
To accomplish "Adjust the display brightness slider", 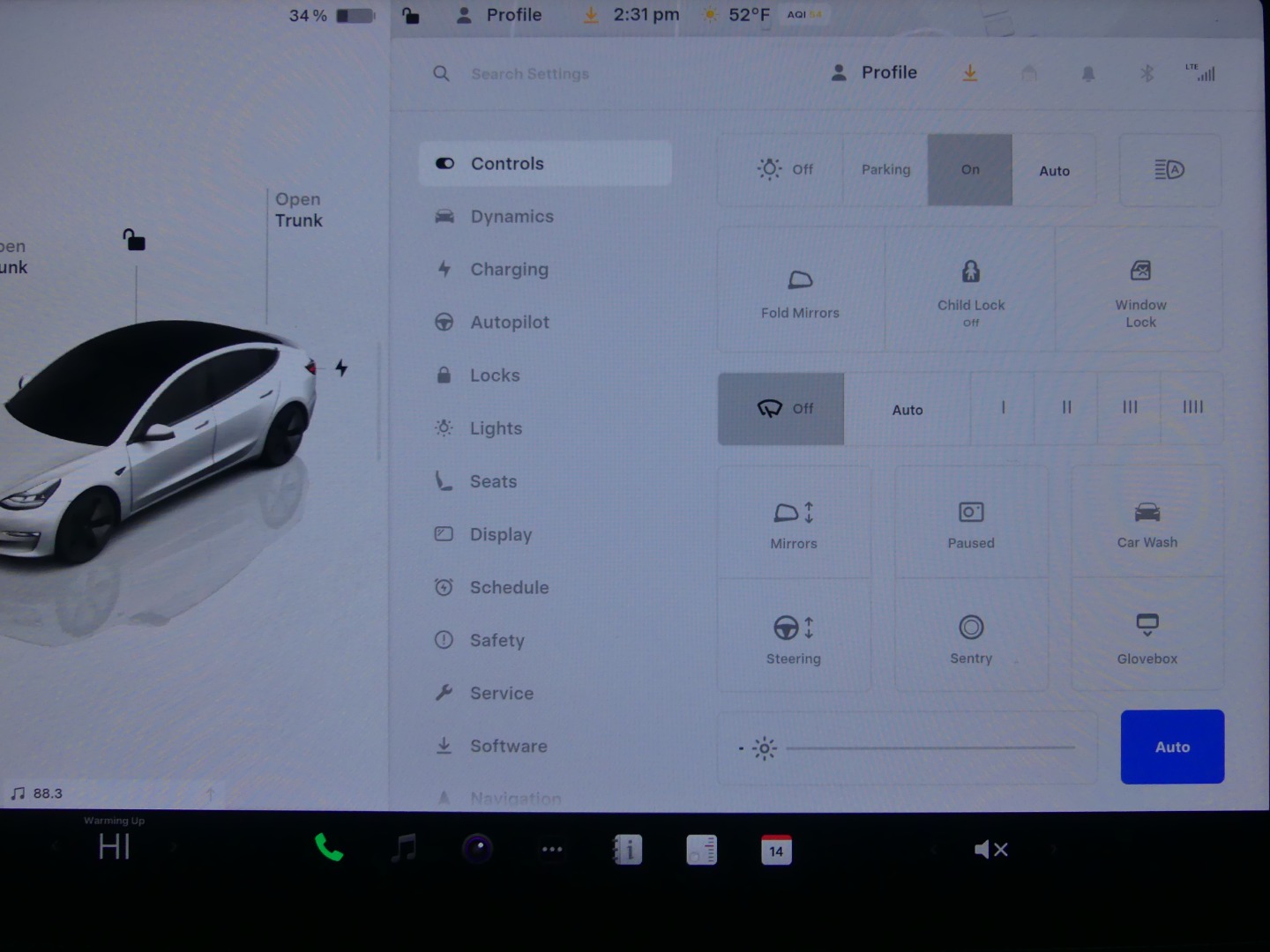I will pyautogui.click(x=930, y=747).
